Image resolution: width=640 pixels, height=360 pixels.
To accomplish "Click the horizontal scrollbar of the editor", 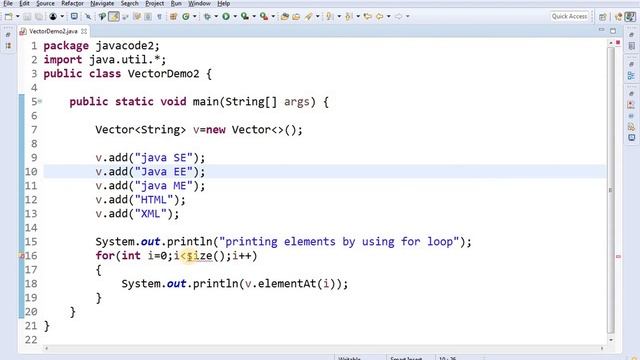I will tap(324, 348).
